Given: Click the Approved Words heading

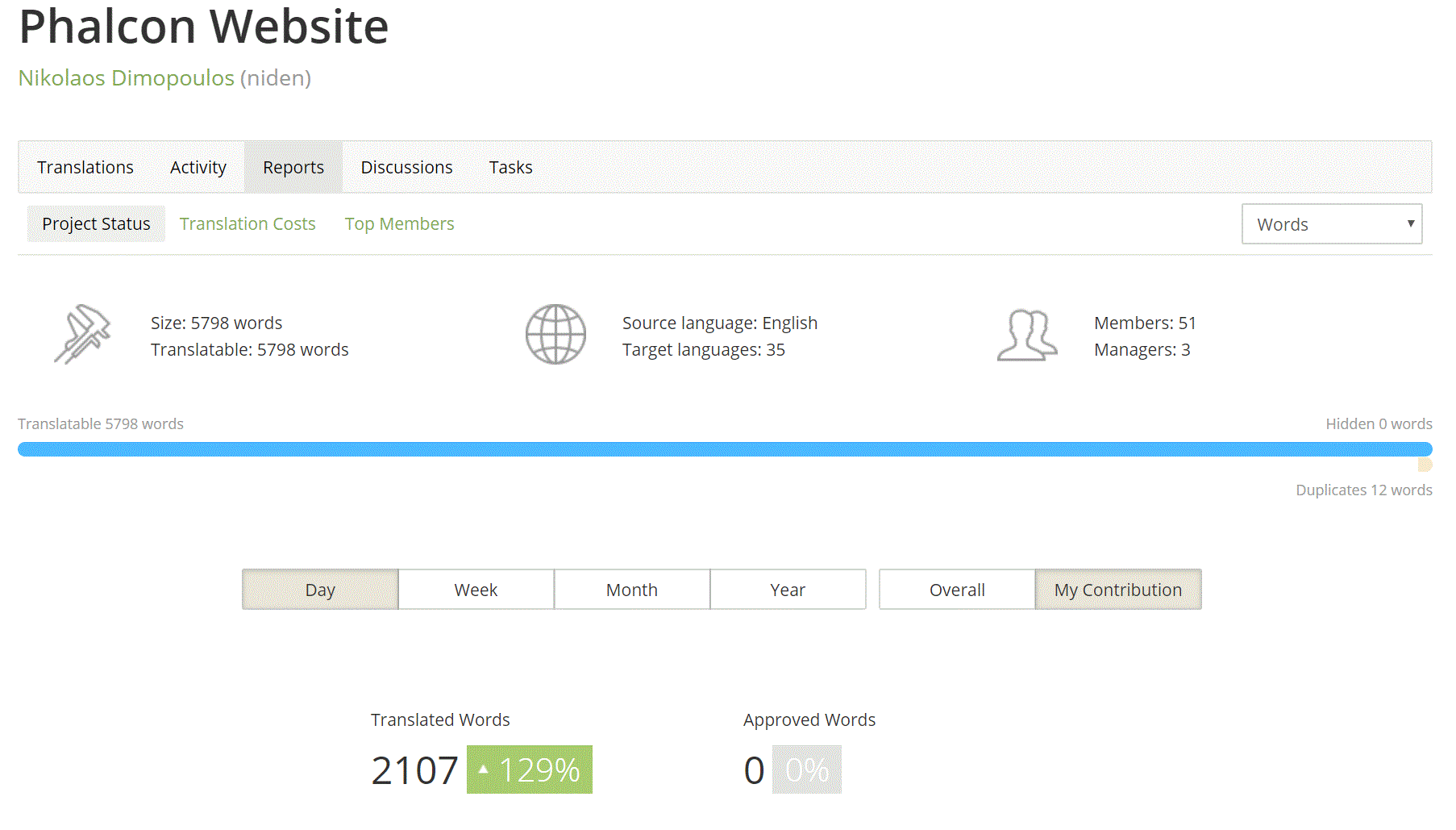Looking at the screenshot, I should point(809,719).
